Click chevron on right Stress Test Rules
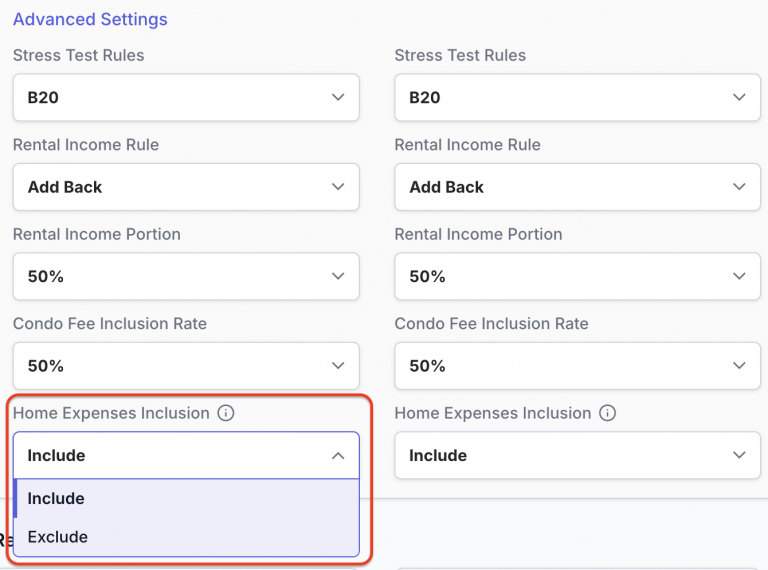The height and width of the screenshot is (570, 768). pyautogui.click(x=739, y=97)
